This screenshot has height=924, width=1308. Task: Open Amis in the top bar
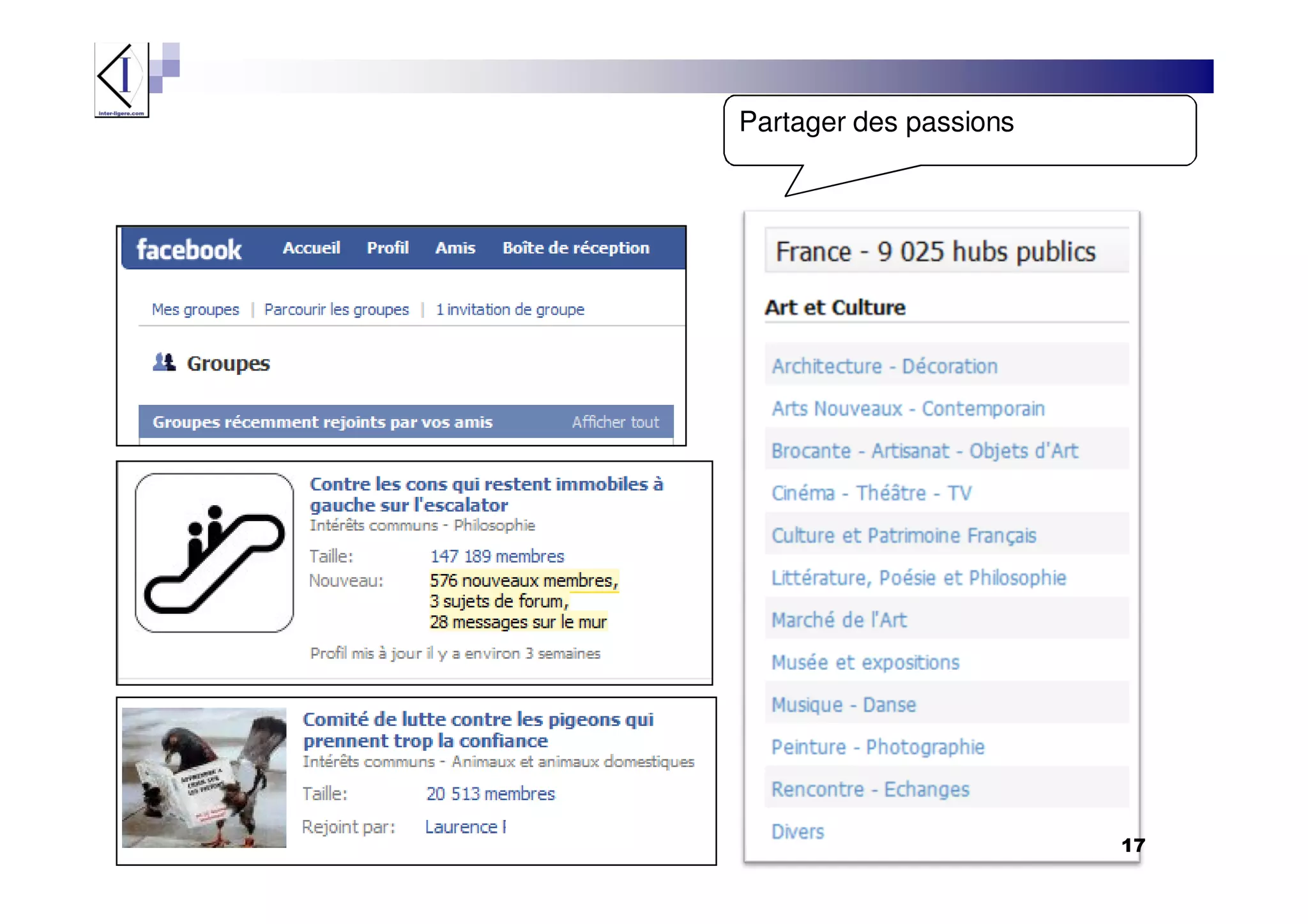point(455,248)
